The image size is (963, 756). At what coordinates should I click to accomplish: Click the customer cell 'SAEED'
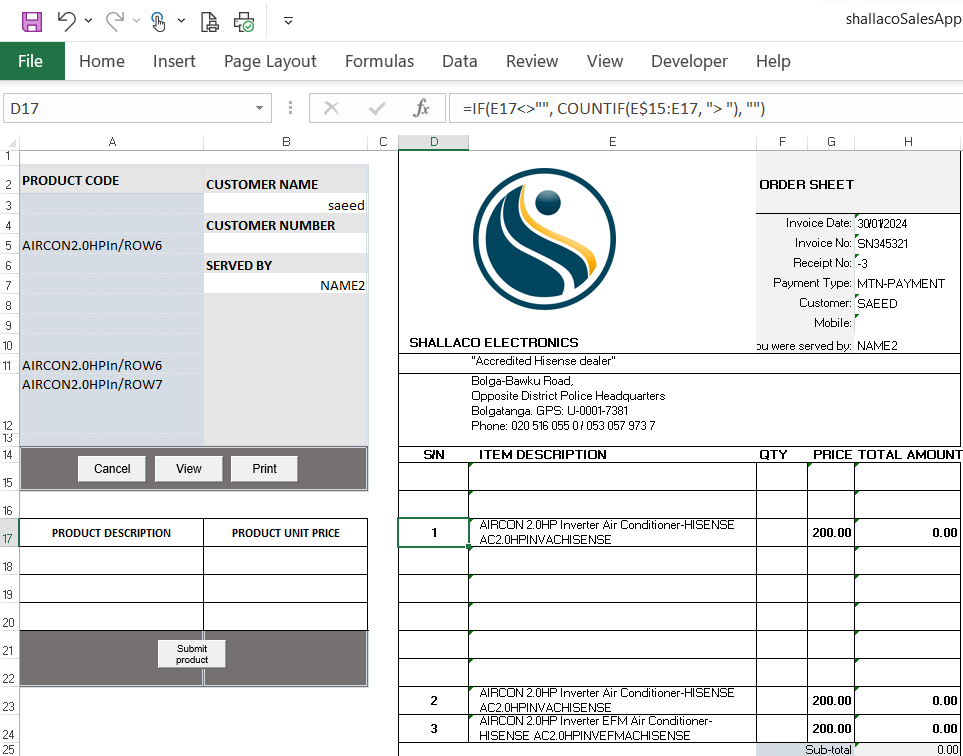tap(908, 303)
